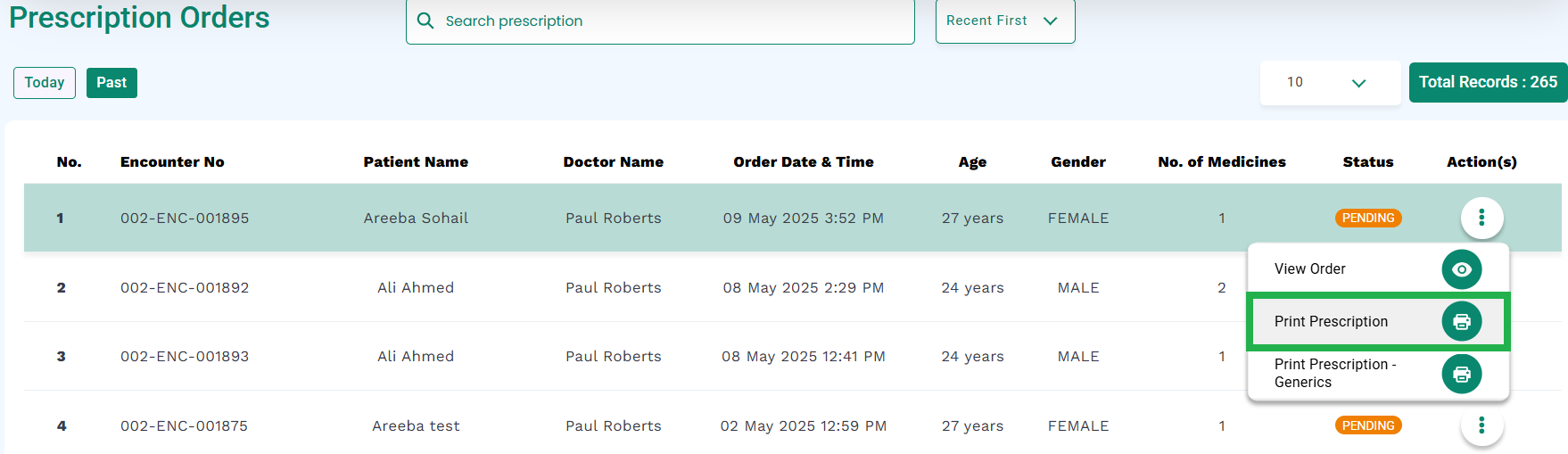1568x454 pixels.
Task: Click printer icon for Print Prescription - Generics
Action: pos(1461,374)
